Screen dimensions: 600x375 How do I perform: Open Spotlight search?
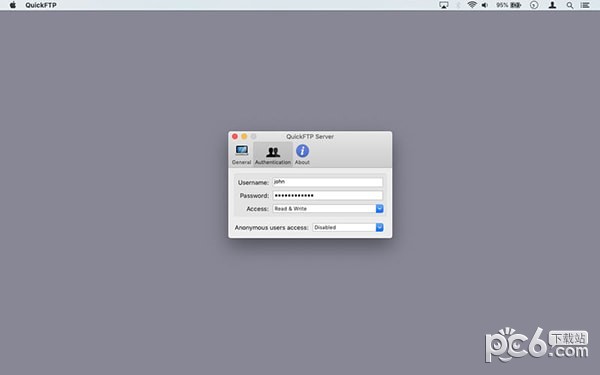[570, 5]
